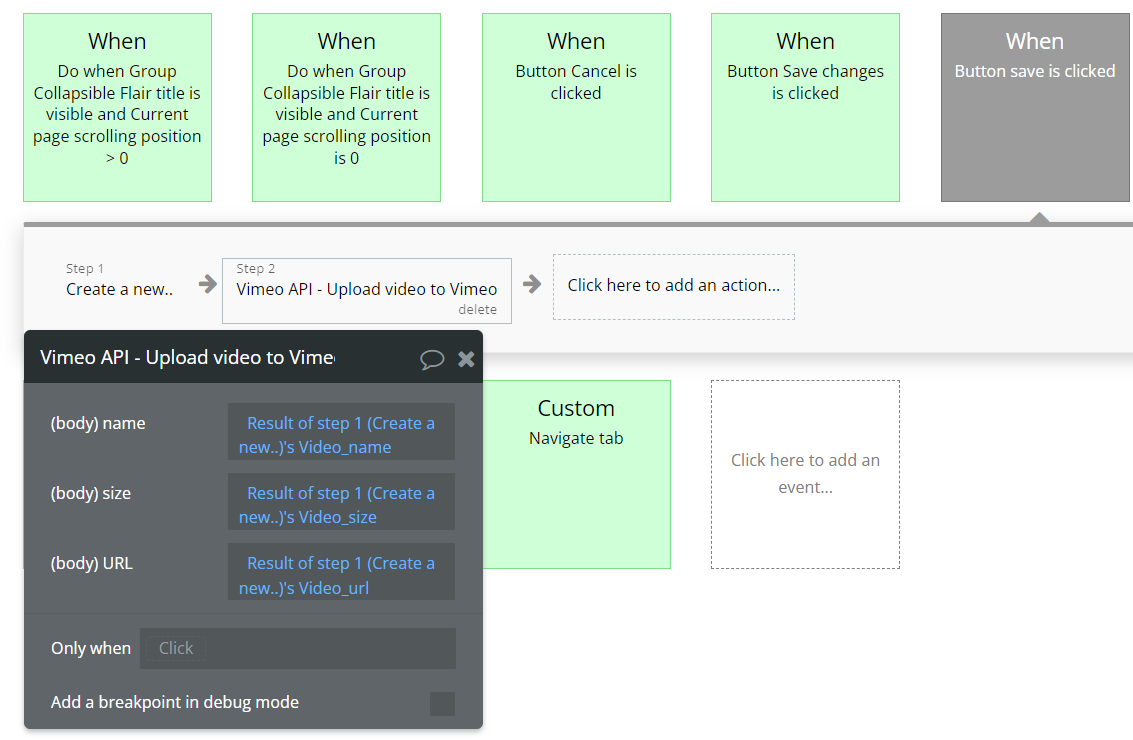Select the Button save is clicked event
Screen dimensions: 1133x740
pos(1035,107)
